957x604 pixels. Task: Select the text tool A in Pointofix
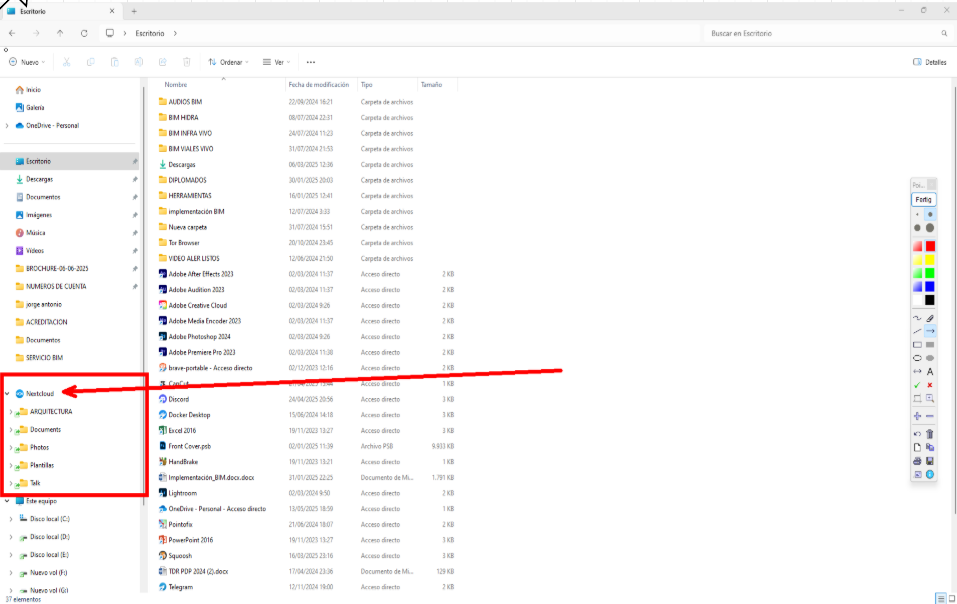tap(930, 372)
